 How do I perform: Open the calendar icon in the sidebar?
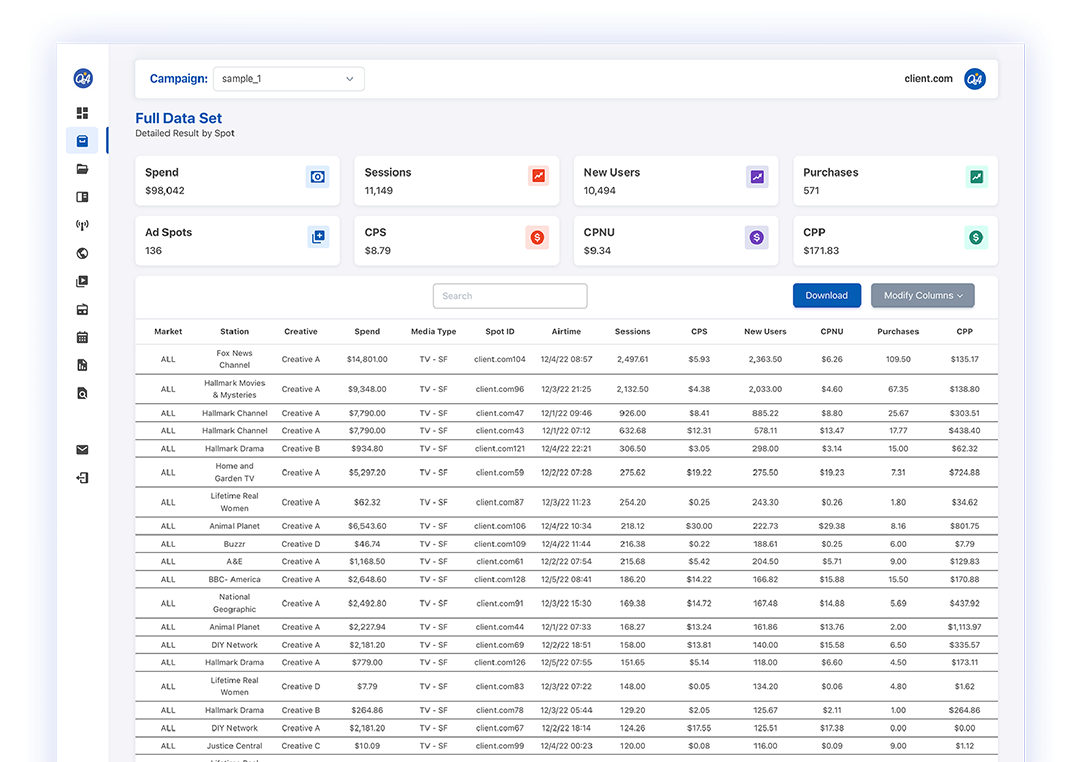point(82,337)
